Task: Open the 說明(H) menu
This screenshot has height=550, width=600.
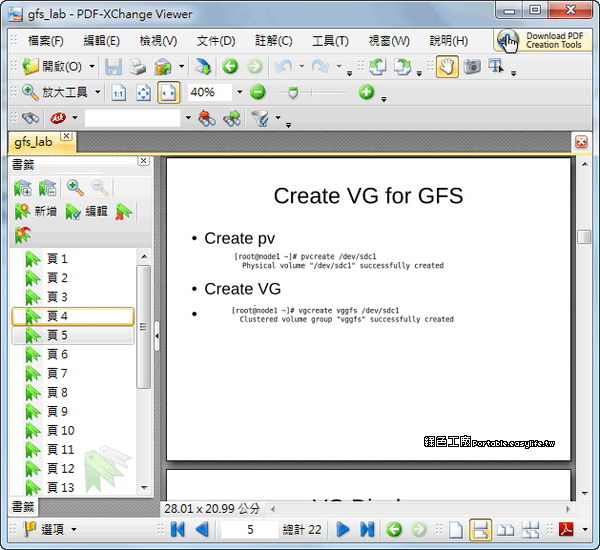Action: tap(448, 41)
